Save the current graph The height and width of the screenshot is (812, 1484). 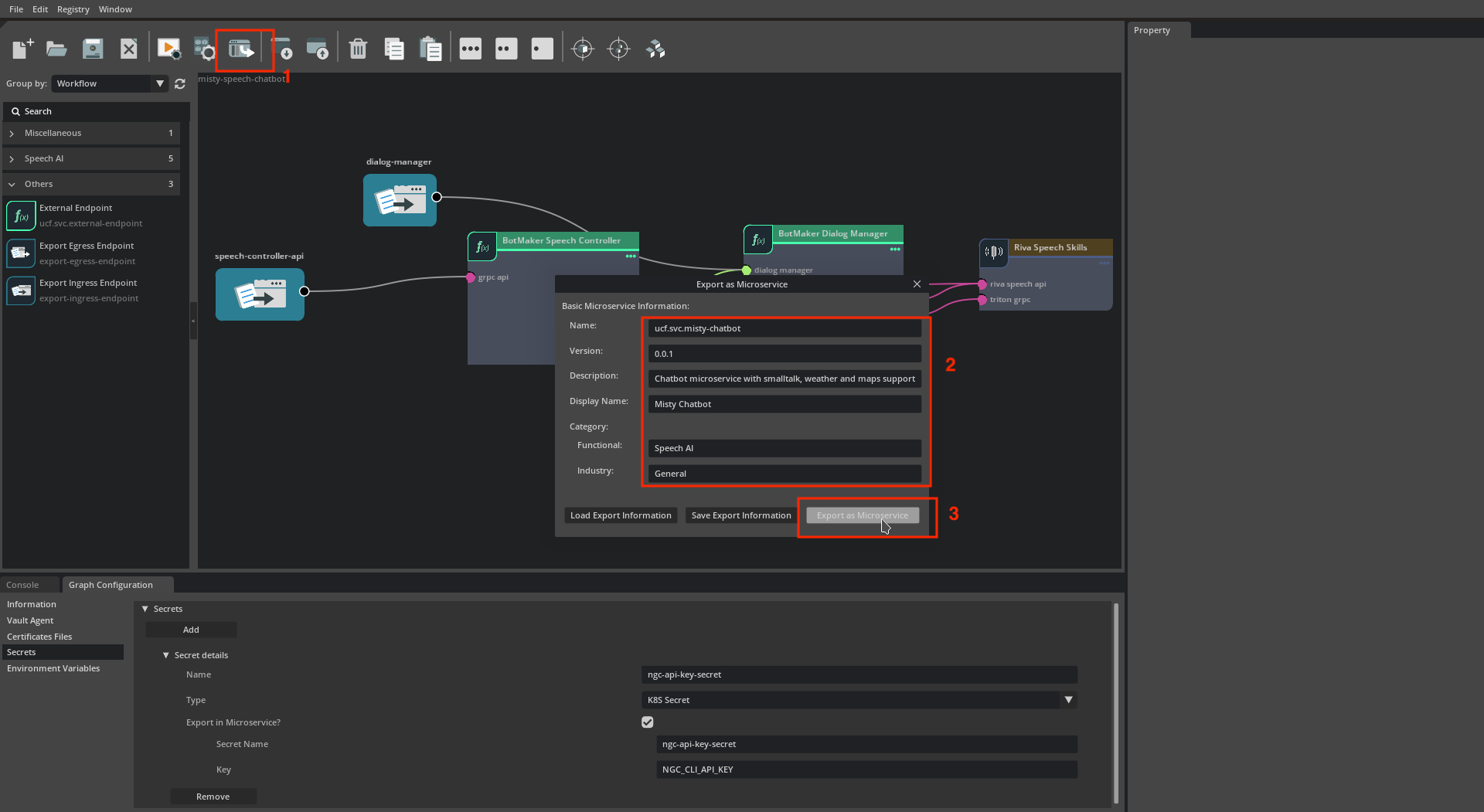point(93,49)
